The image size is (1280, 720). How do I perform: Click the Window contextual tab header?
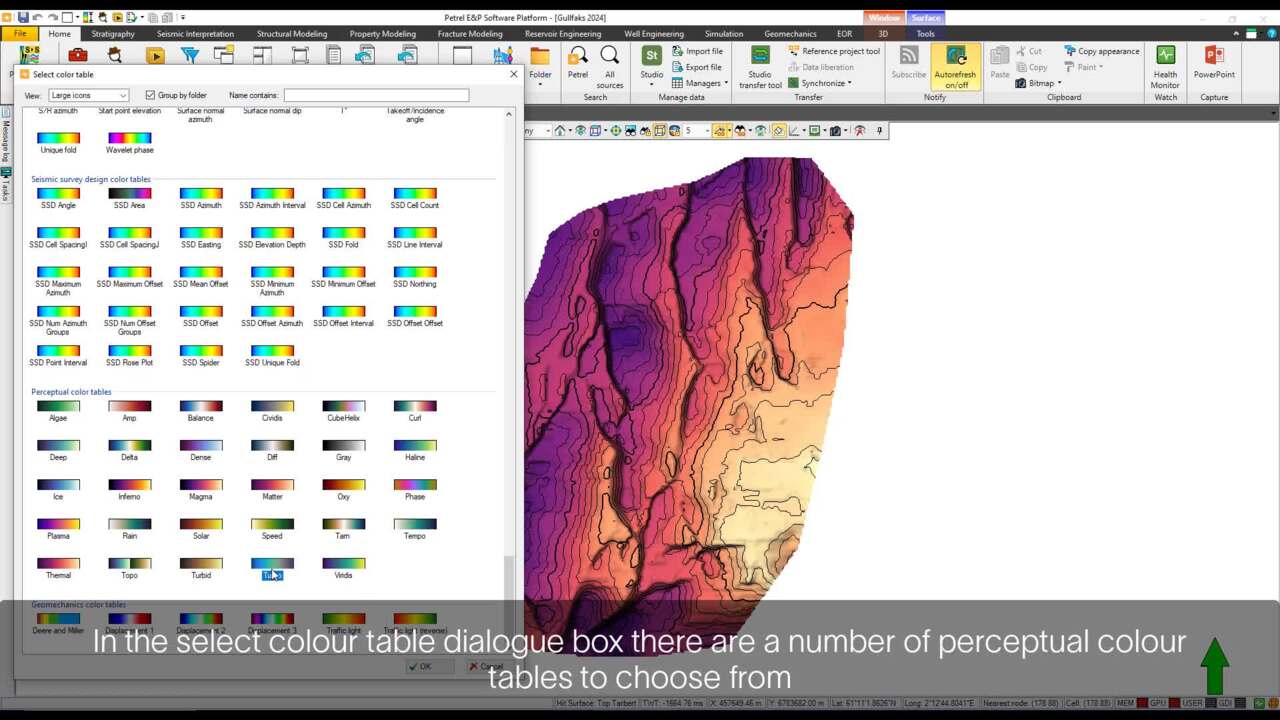(x=884, y=18)
